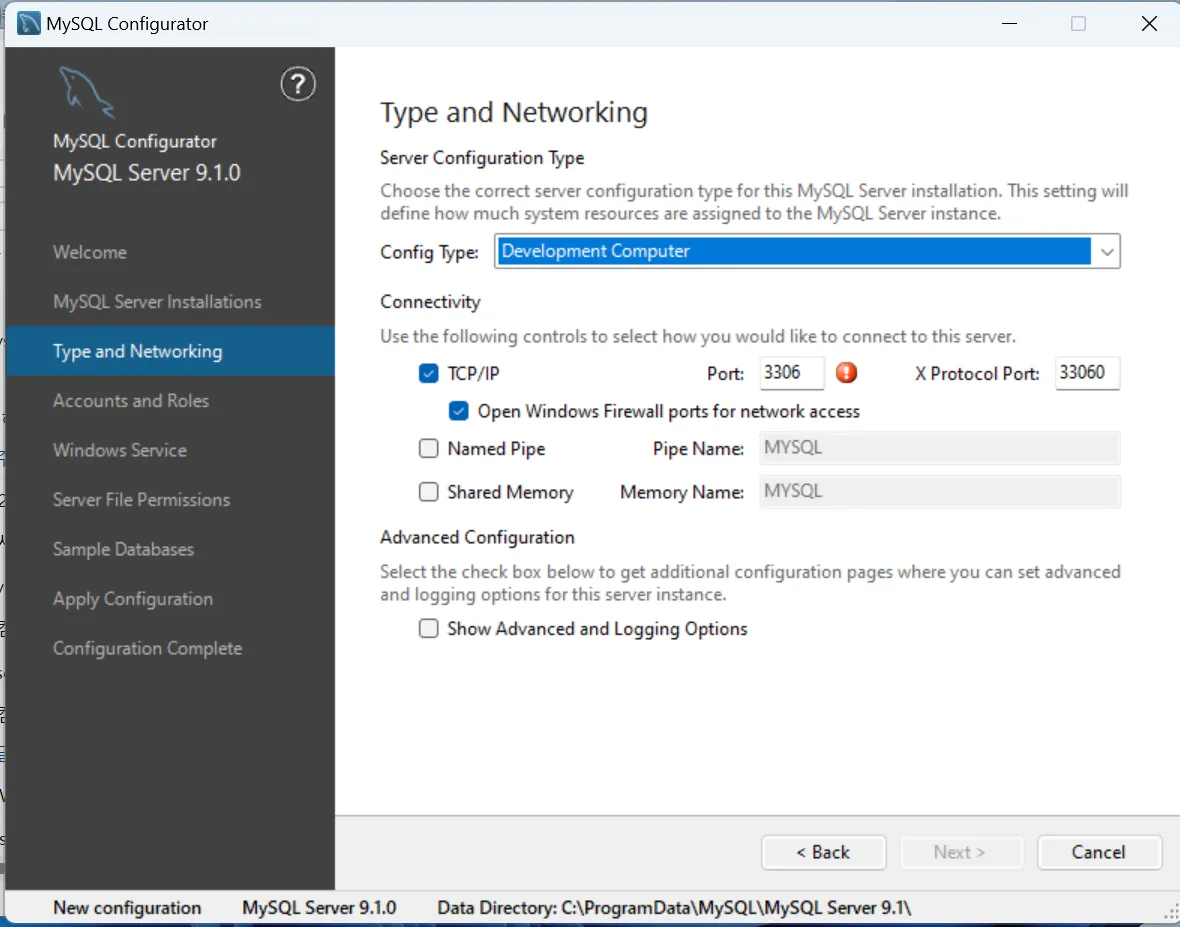
Task: Click the 'MySQL Server 9.1.0' sidebar title
Action: (147, 173)
